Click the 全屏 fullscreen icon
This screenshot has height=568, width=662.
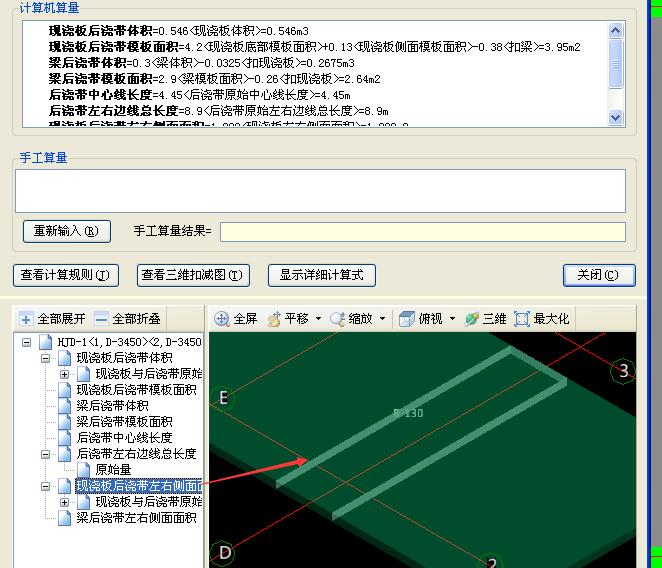click(x=221, y=319)
